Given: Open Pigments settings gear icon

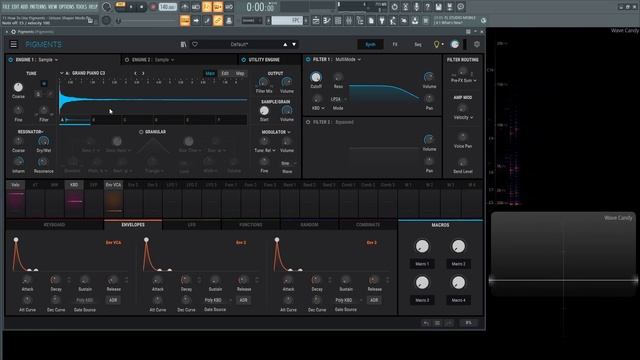Looking at the screenshot, I should coord(476,44).
